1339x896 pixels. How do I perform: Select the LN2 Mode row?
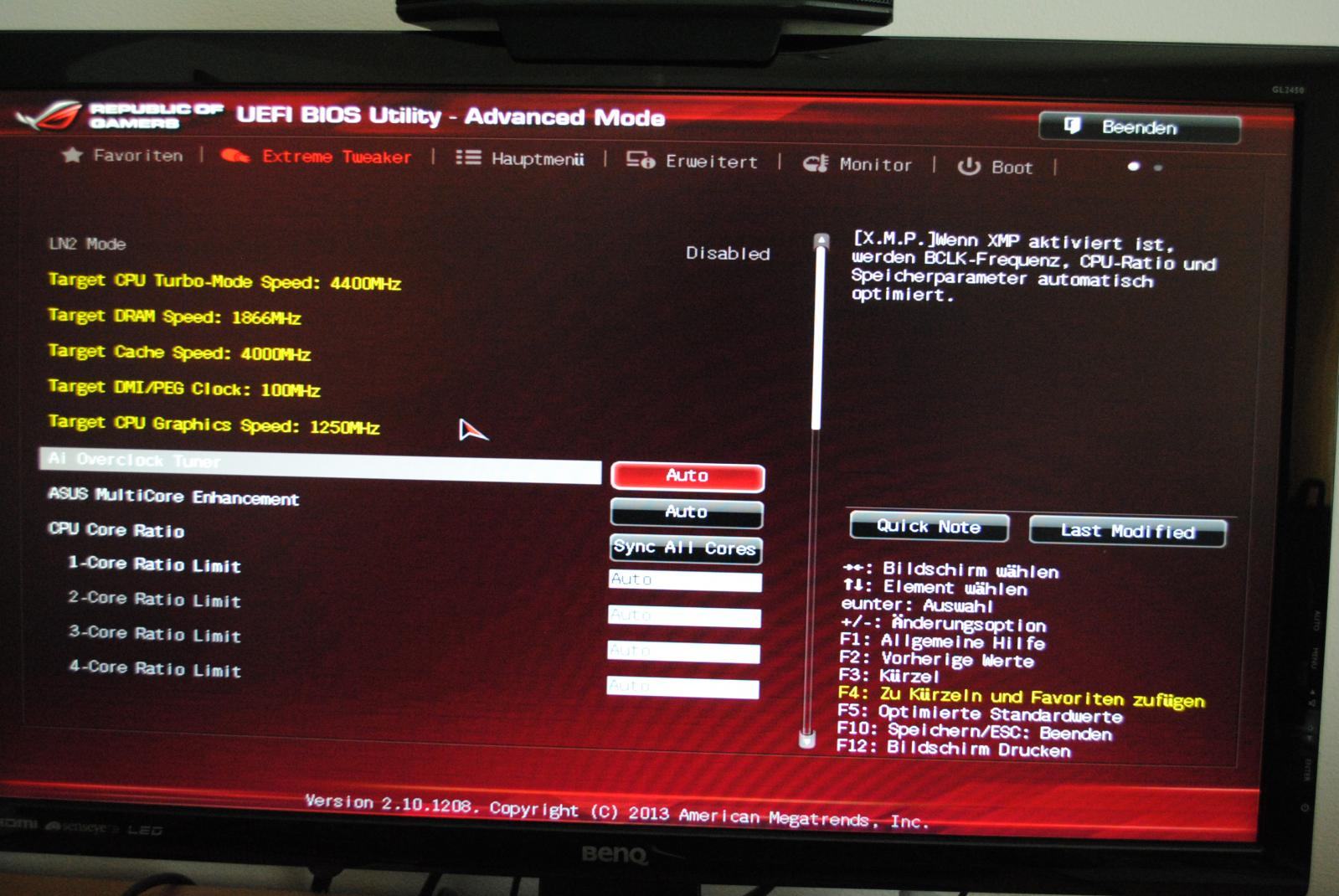coord(87,244)
